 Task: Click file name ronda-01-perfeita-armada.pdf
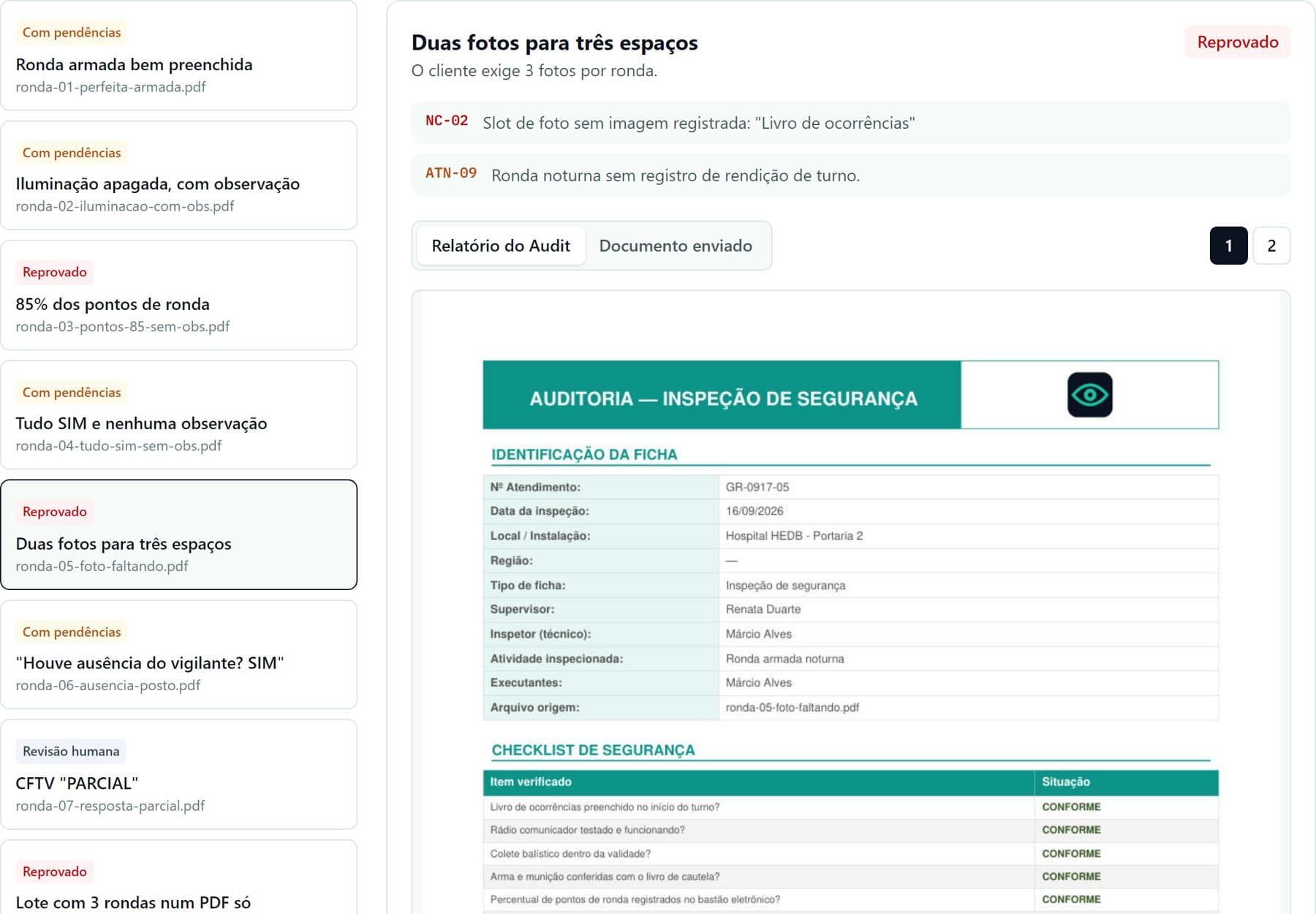tap(110, 87)
